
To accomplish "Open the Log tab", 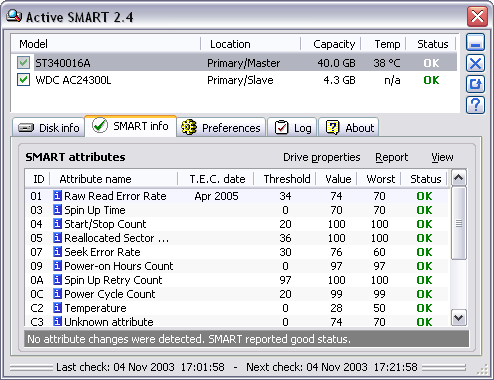I will pyautogui.click(x=292, y=127).
